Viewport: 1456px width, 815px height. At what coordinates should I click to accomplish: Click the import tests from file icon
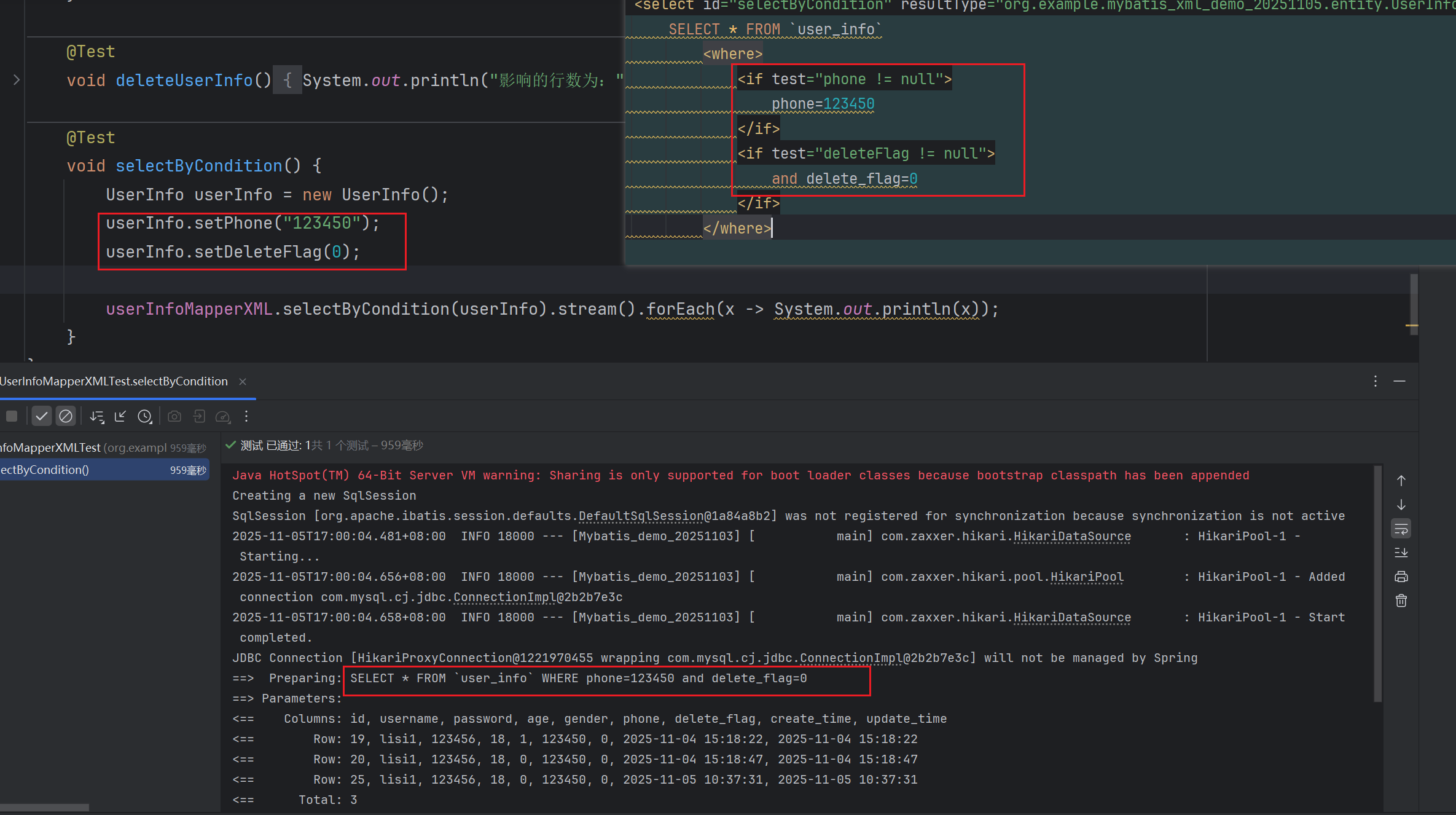199,416
